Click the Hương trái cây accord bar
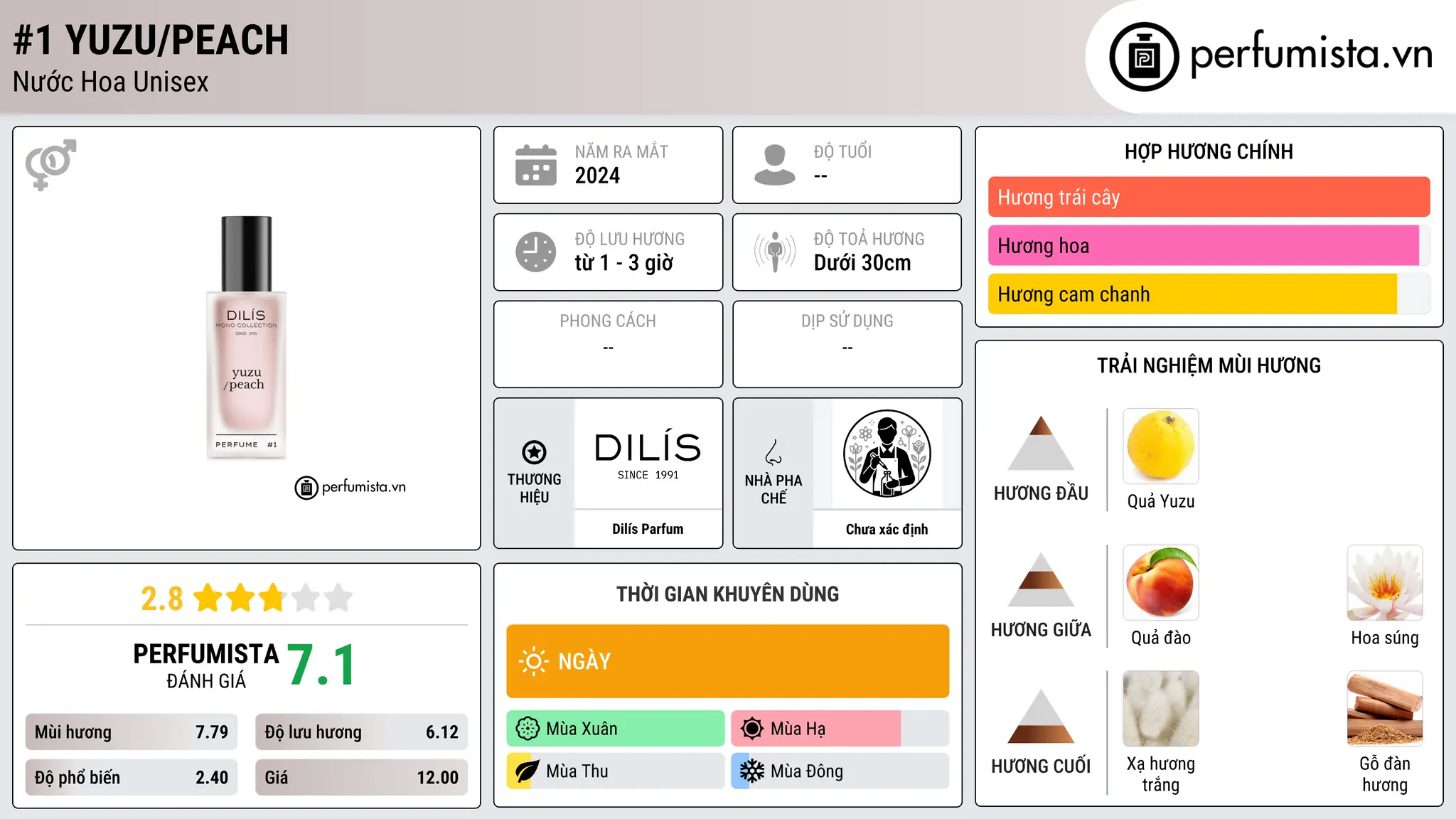1456x819 pixels. (x=1209, y=197)
